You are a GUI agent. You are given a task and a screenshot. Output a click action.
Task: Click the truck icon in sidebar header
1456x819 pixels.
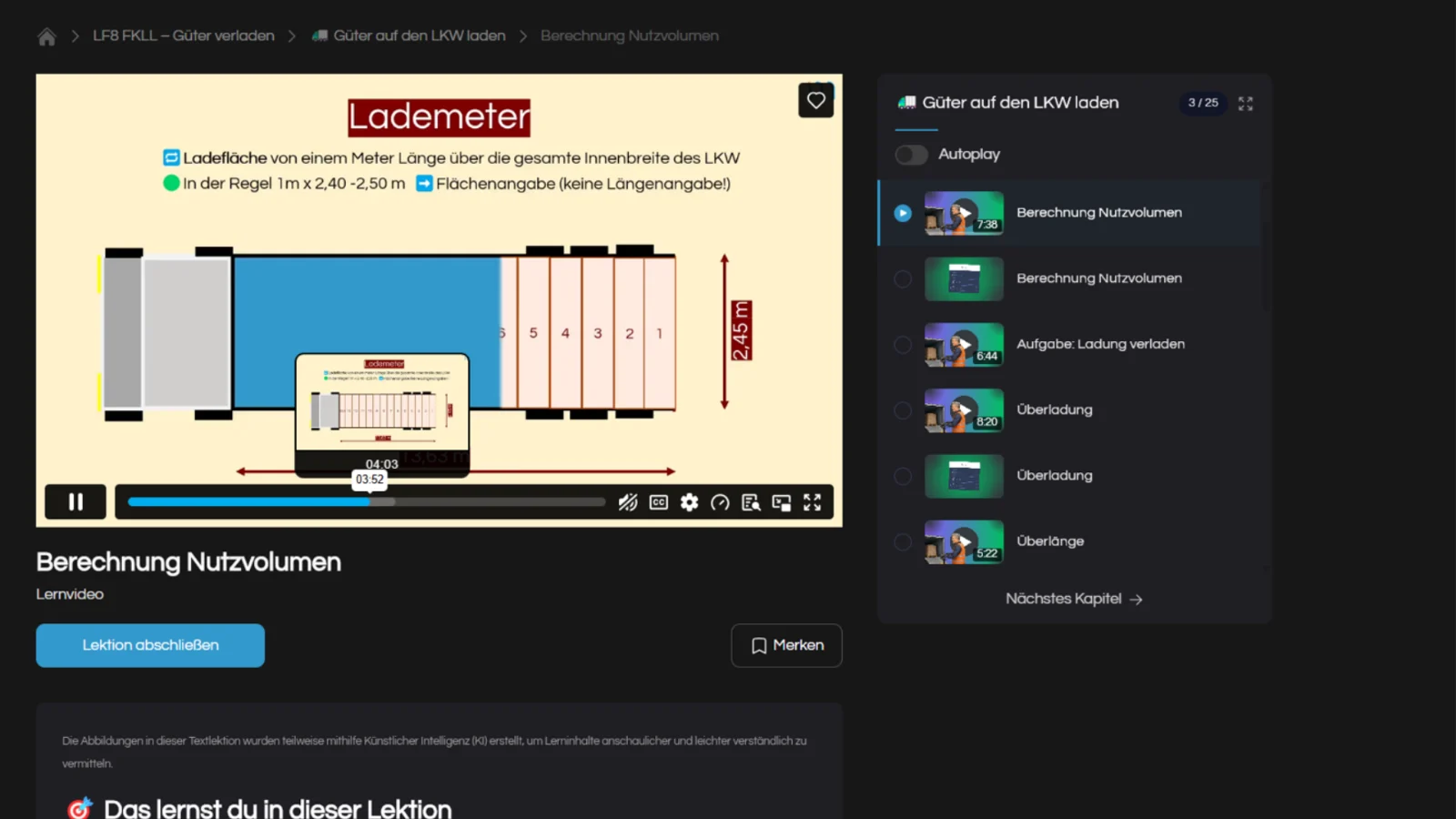[906, 103]
